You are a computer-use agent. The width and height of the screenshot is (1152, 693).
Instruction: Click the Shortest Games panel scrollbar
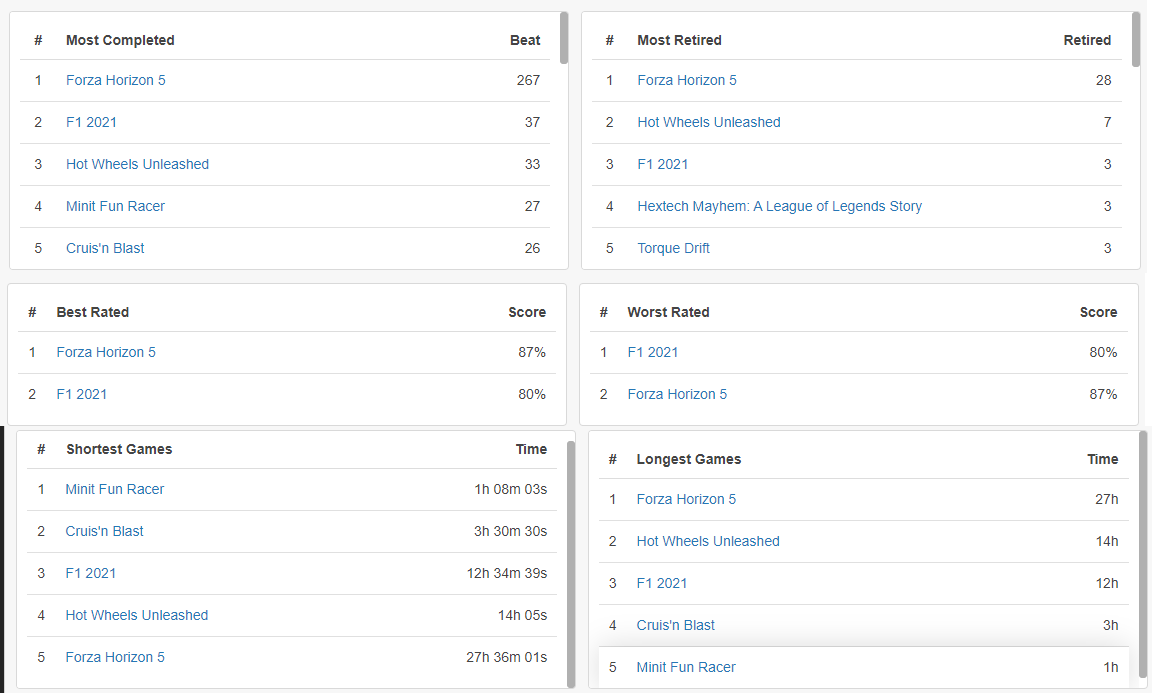pyautogui.click(x=571, y=564)
